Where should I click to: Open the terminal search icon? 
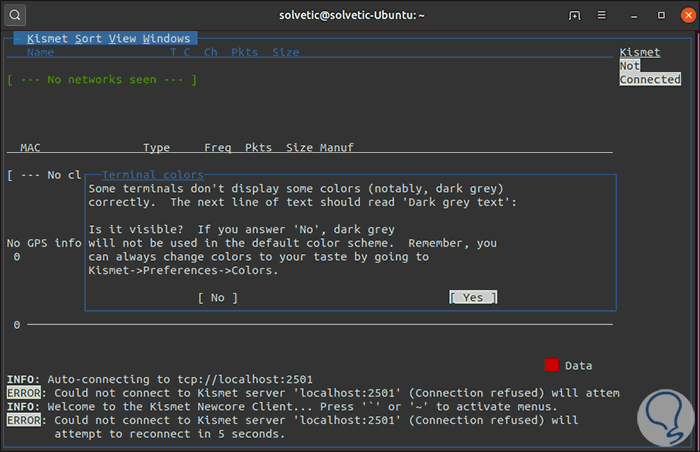coord(15,15)
